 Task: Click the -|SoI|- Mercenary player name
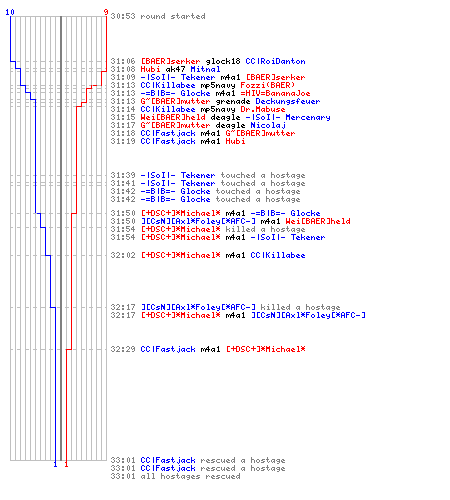coord(288,117)
